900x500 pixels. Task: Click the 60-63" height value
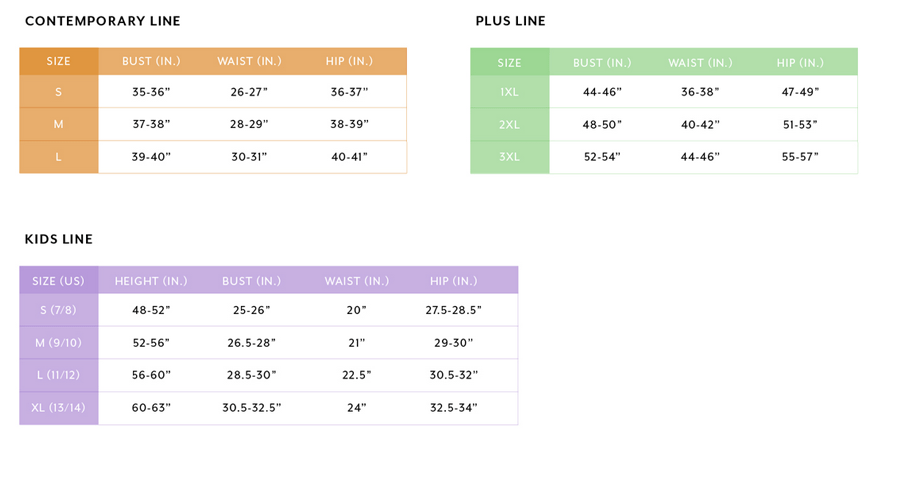[151, 408]
